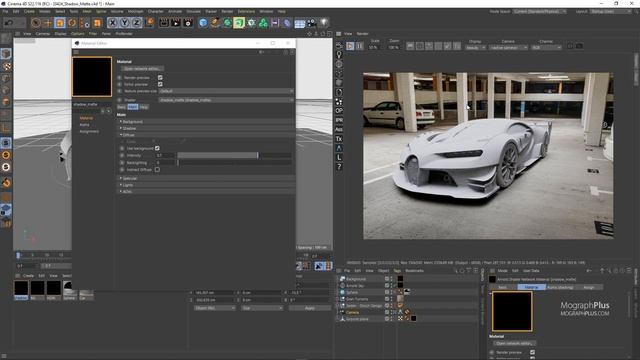Open Texture preview size dropdown
This screenshot has height=360, width=640.
pyautogui.click(x=226, y=91)
